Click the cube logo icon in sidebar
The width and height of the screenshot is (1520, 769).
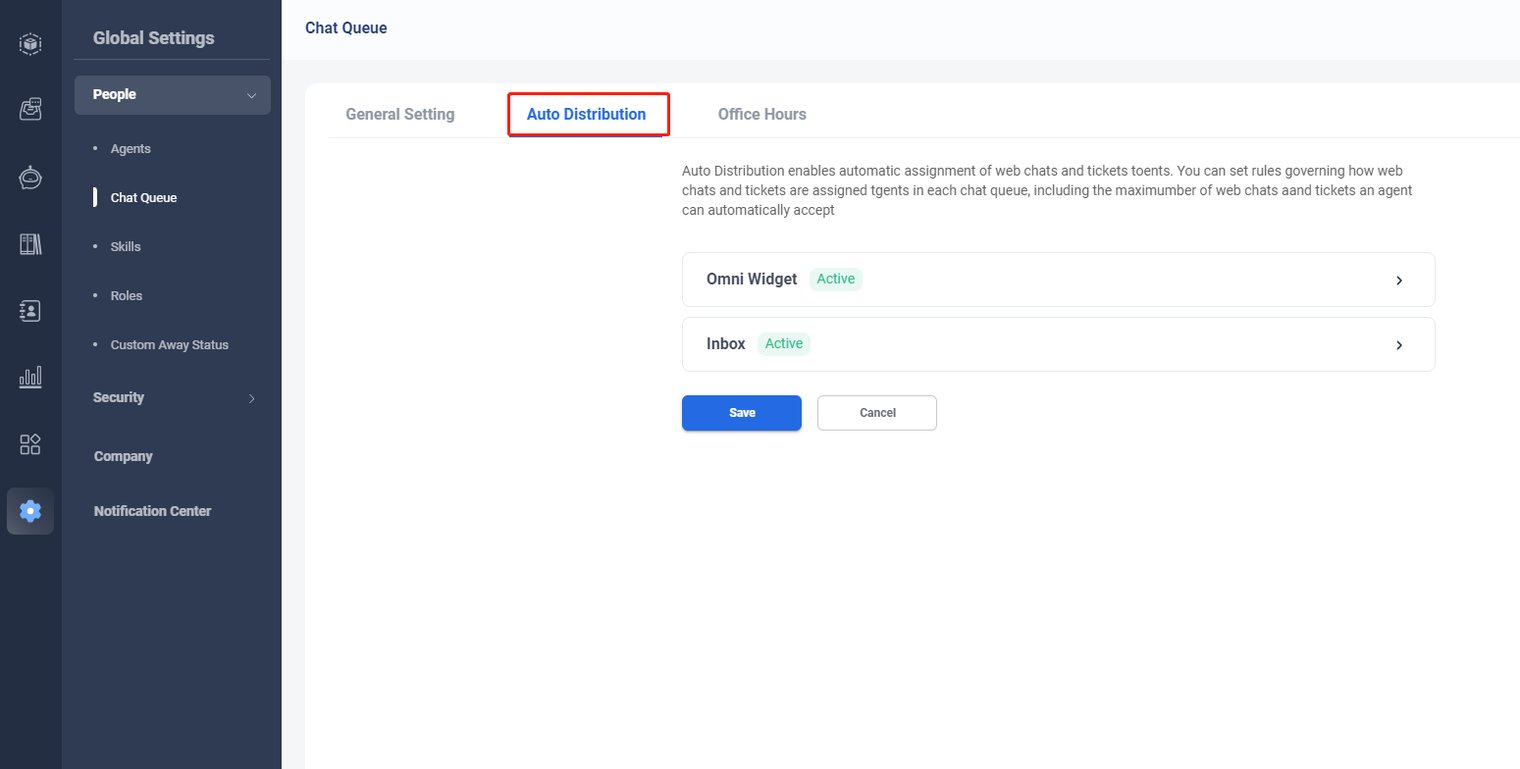[30, 44]
